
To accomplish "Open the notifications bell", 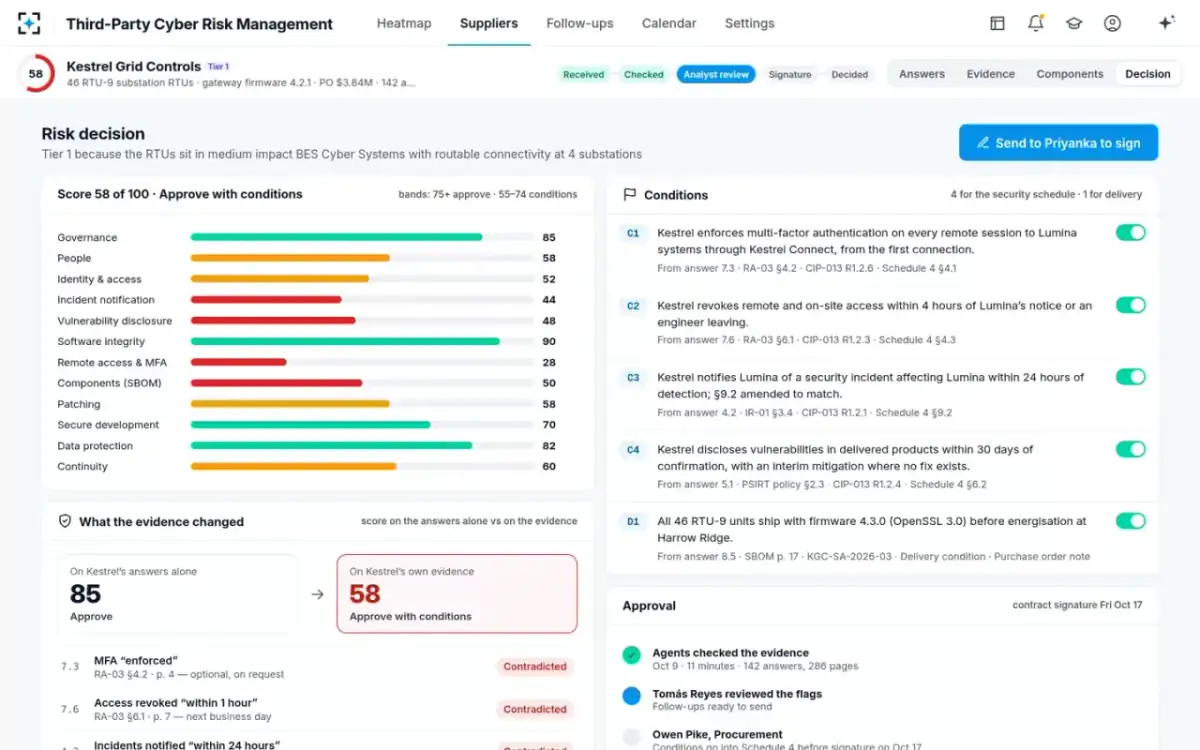I will click(1036, 23).
